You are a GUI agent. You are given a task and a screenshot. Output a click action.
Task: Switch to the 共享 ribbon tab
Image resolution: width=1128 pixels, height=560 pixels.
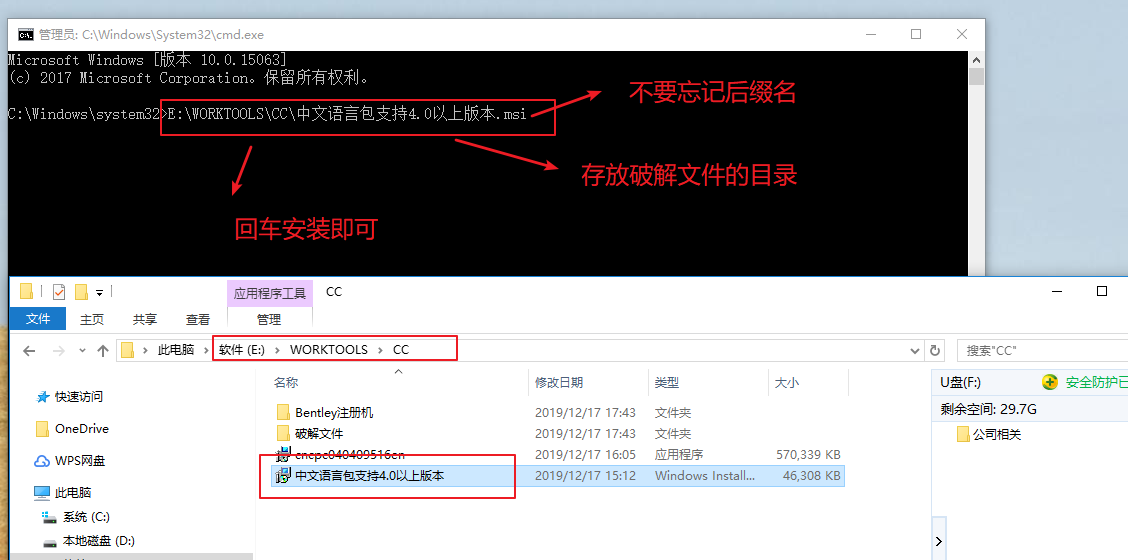pyautogui.click(x=145, y=319)
